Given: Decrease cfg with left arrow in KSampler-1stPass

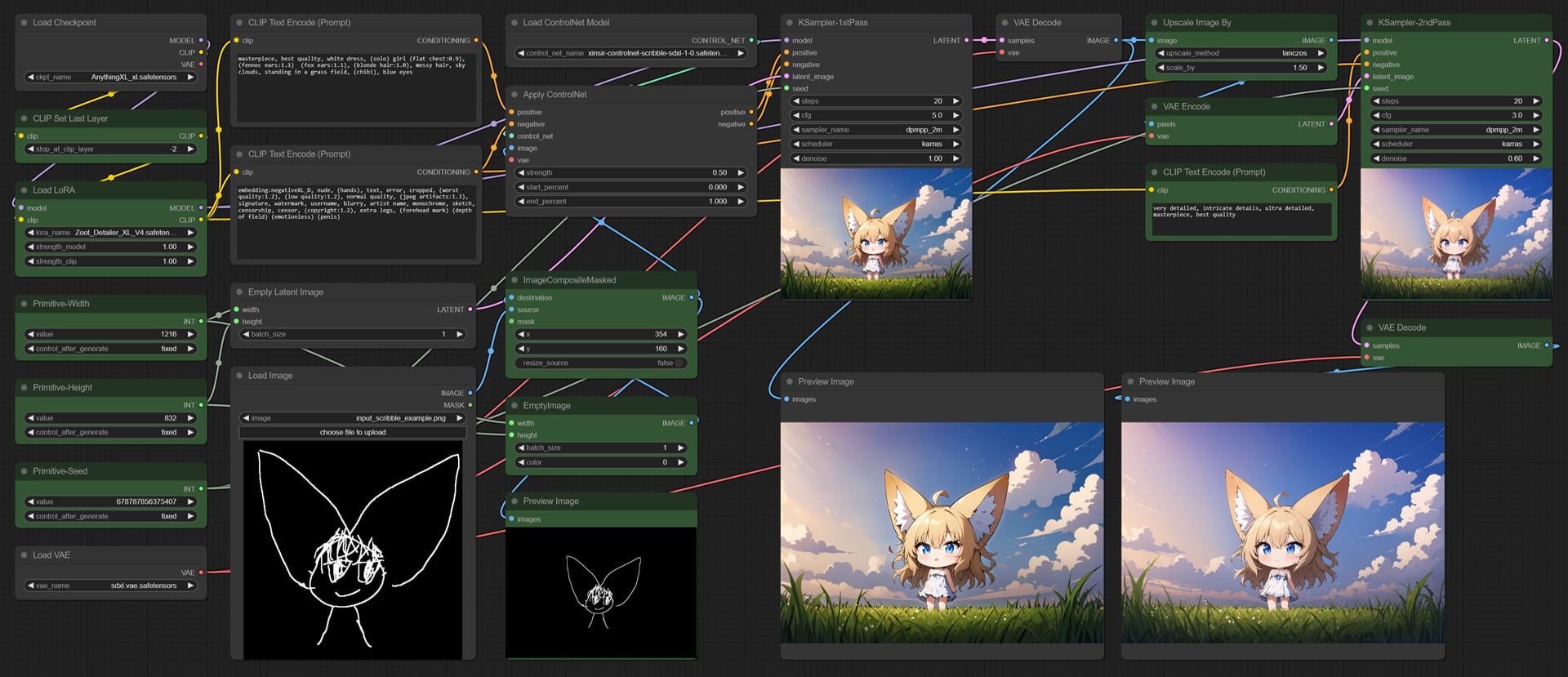Looking at the screenshot, I should [796, 115].
